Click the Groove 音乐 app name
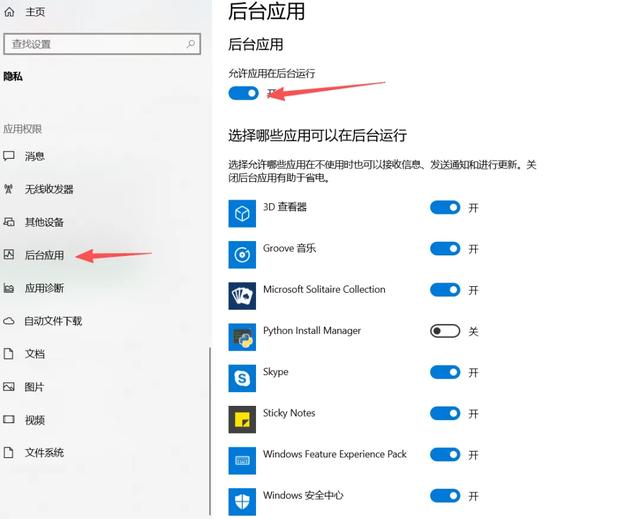Viewport: 640px width, 519px height. (289, 248)
